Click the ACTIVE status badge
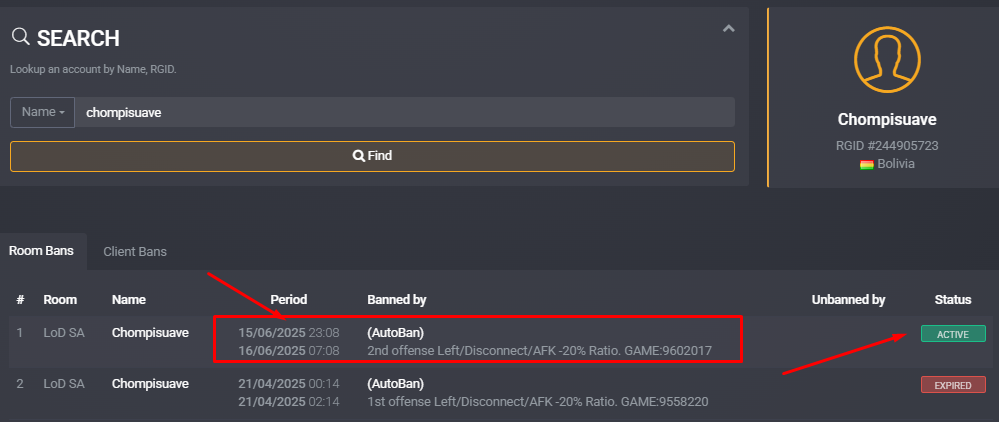This screenshot has height=422, width=999. [952, 333]
